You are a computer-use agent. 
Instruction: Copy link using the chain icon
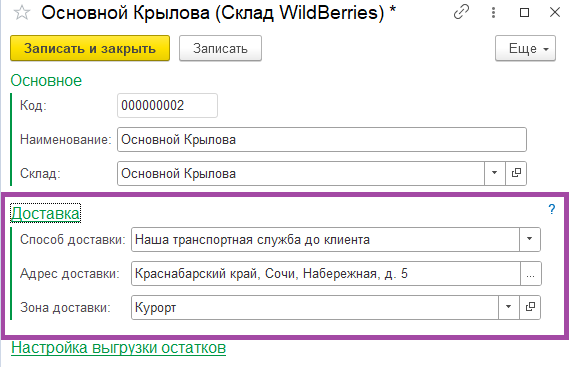[x=461, y=12]
